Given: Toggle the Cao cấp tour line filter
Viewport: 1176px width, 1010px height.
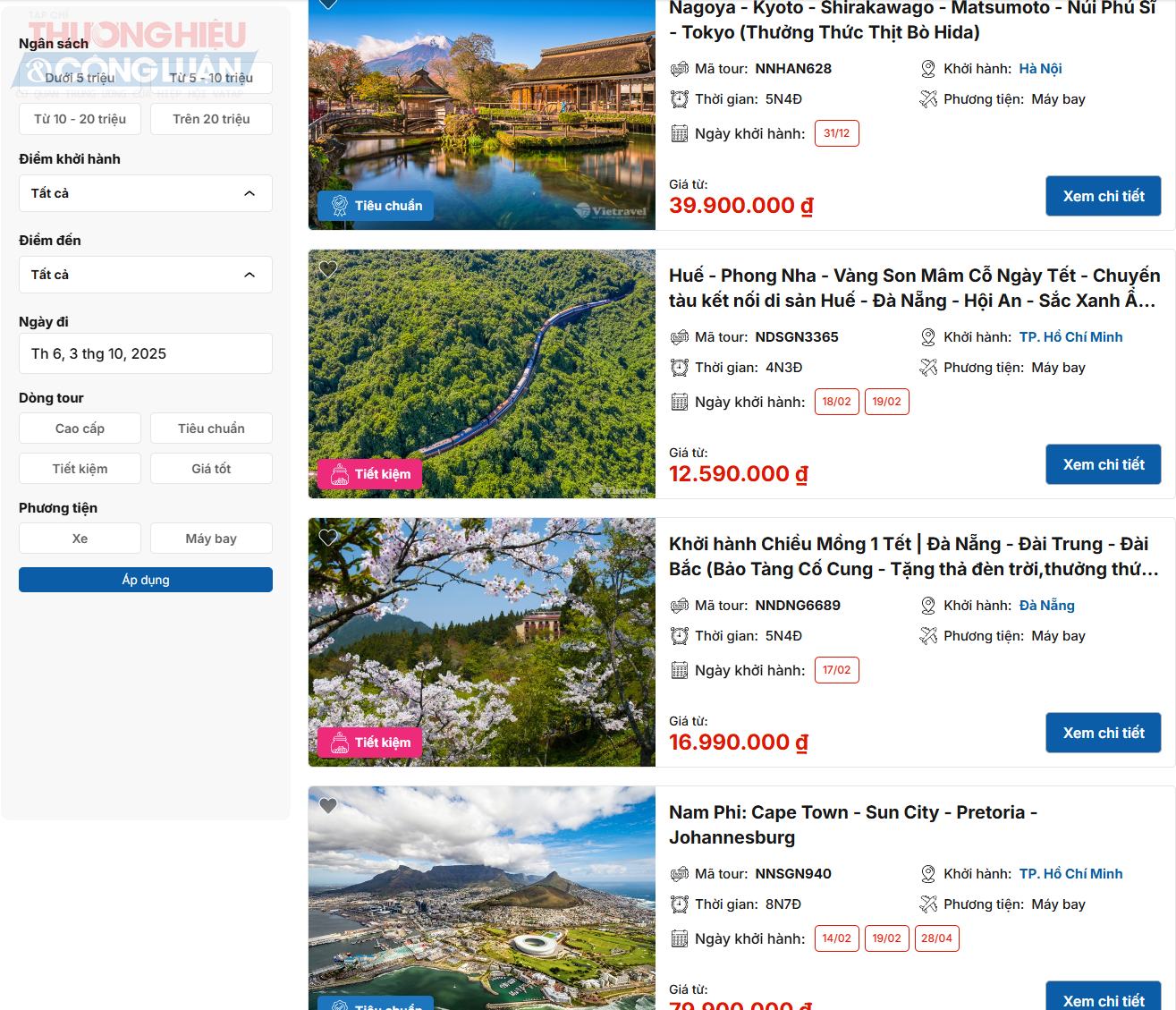Looking at the screenshot, I should pos(80,429).
